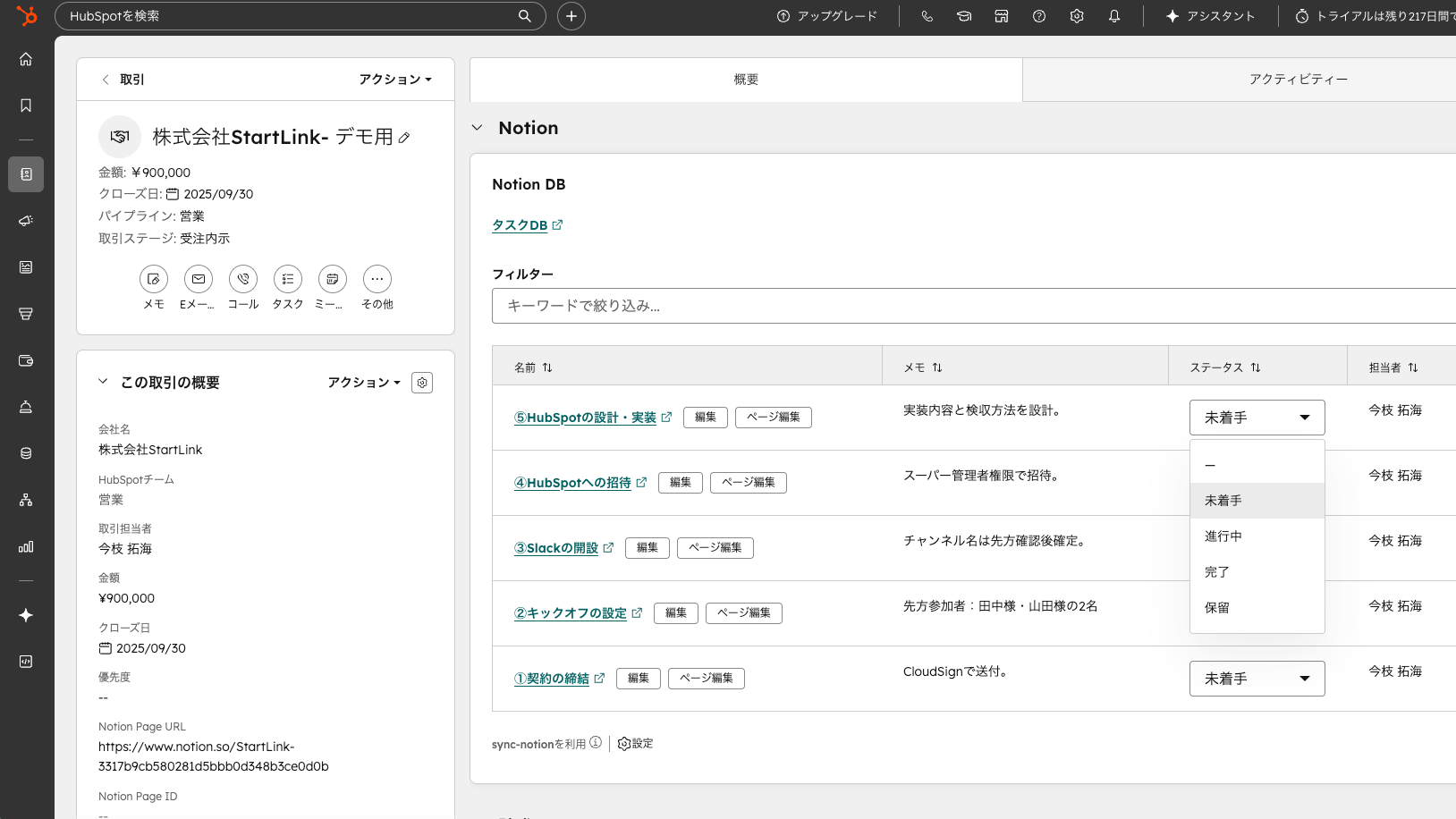Open the create new plus button

tap(571, 16)
